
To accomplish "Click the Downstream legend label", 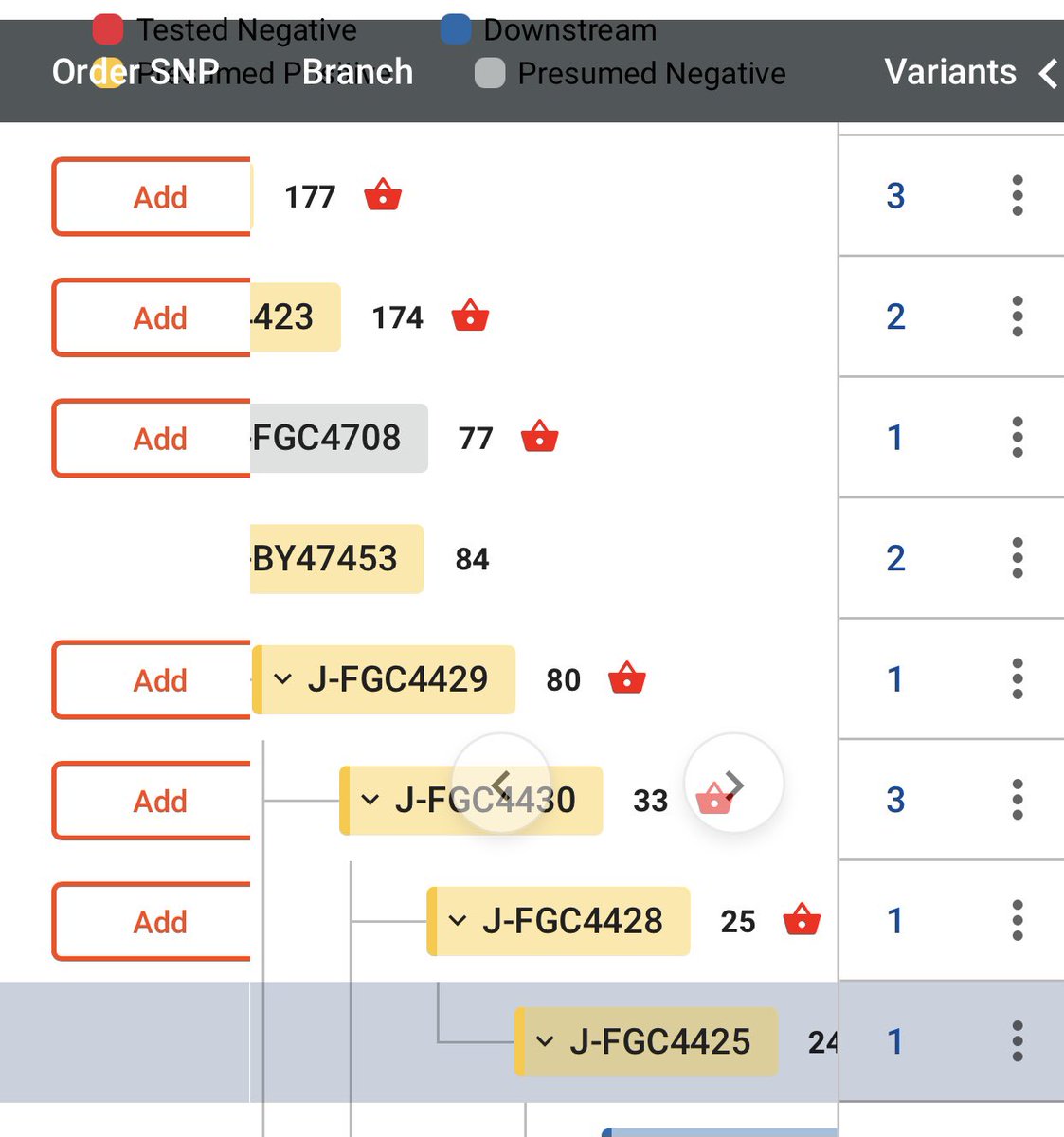I will 569,29.
